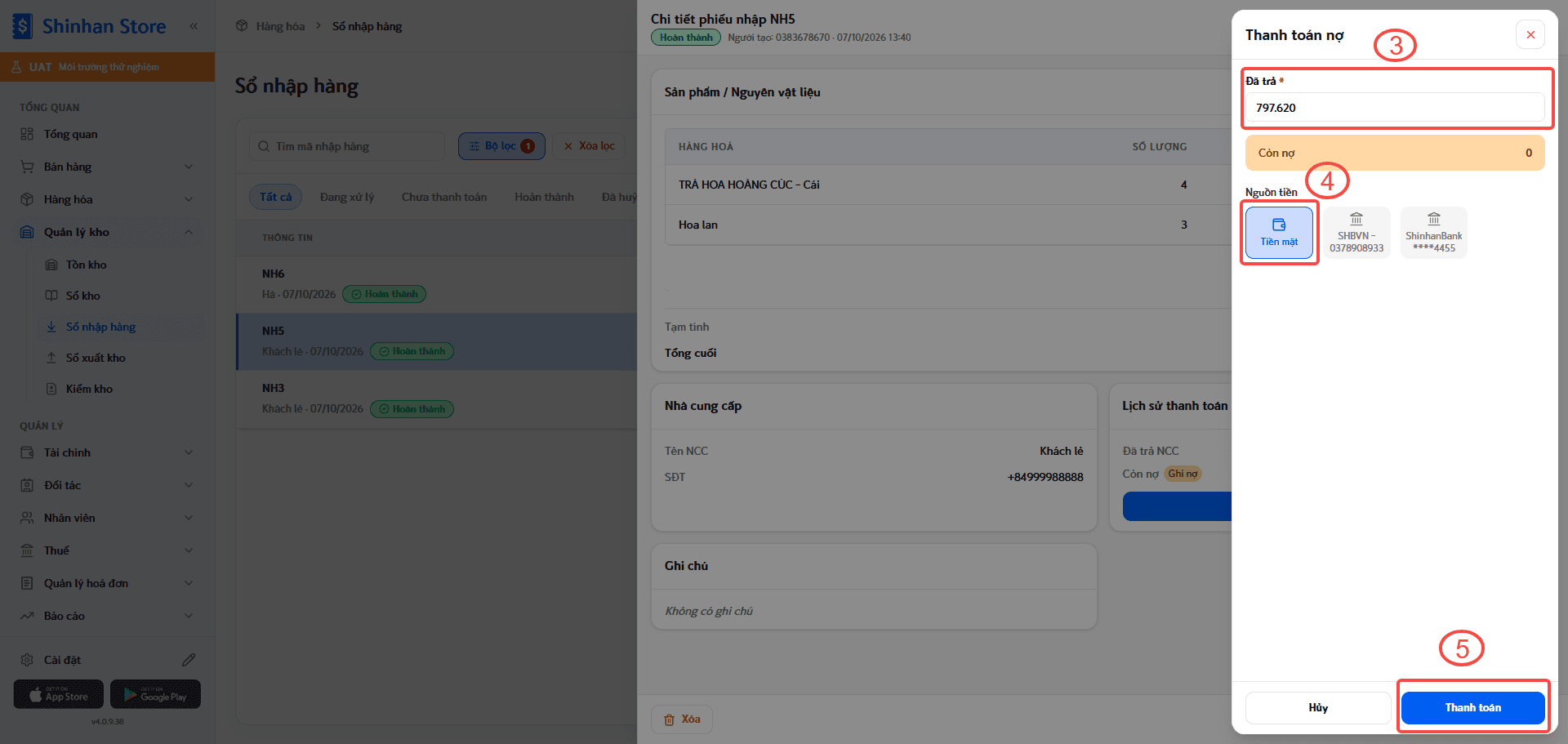Expand the Tài chính sidebar menu
The width and height of the screenshot is (1568, 744).
click(108, 452)
